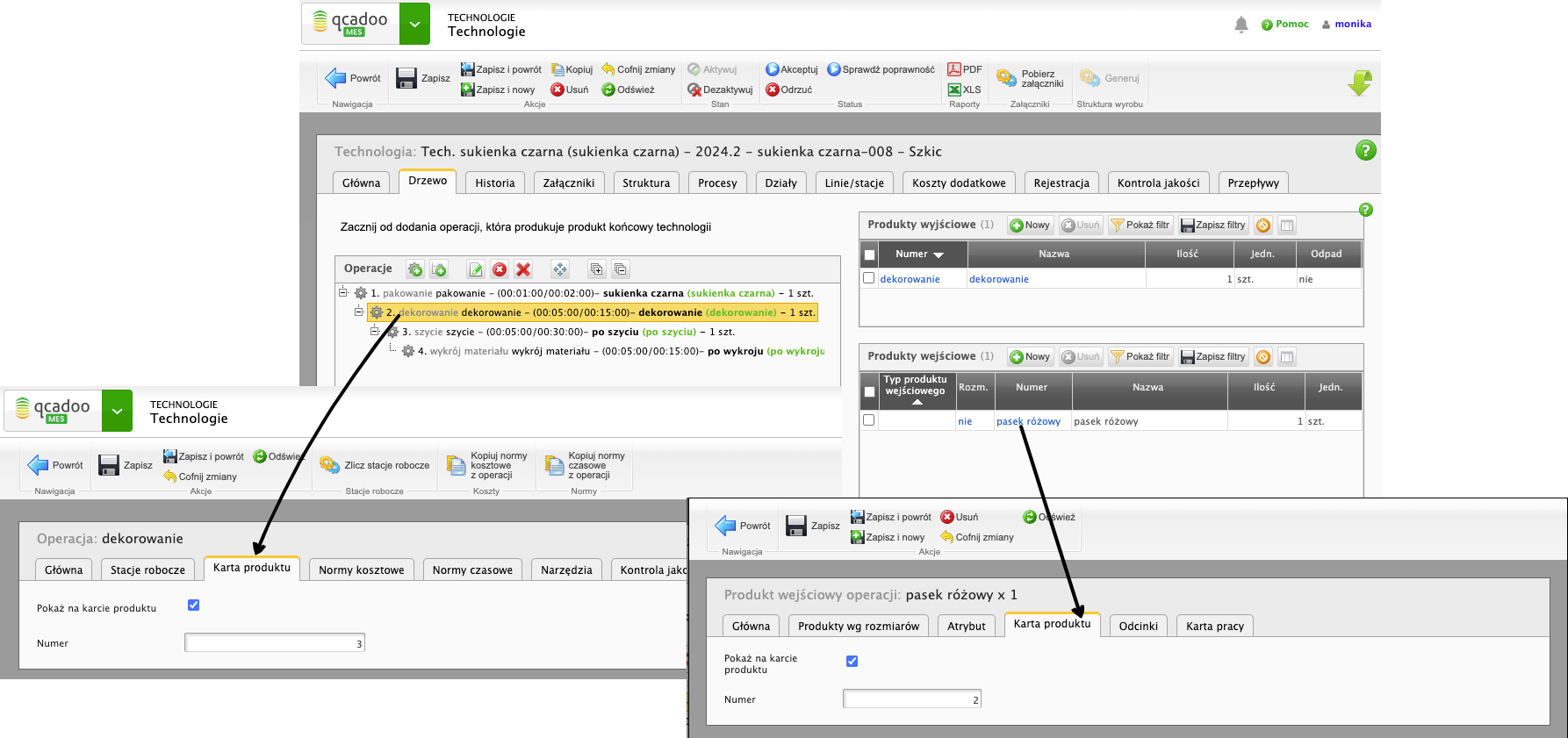Uncheck Pokaż na karcie produktu for dekorowanie
Image resolution: width=1568 pixels, height=738 pixels.
194,605
